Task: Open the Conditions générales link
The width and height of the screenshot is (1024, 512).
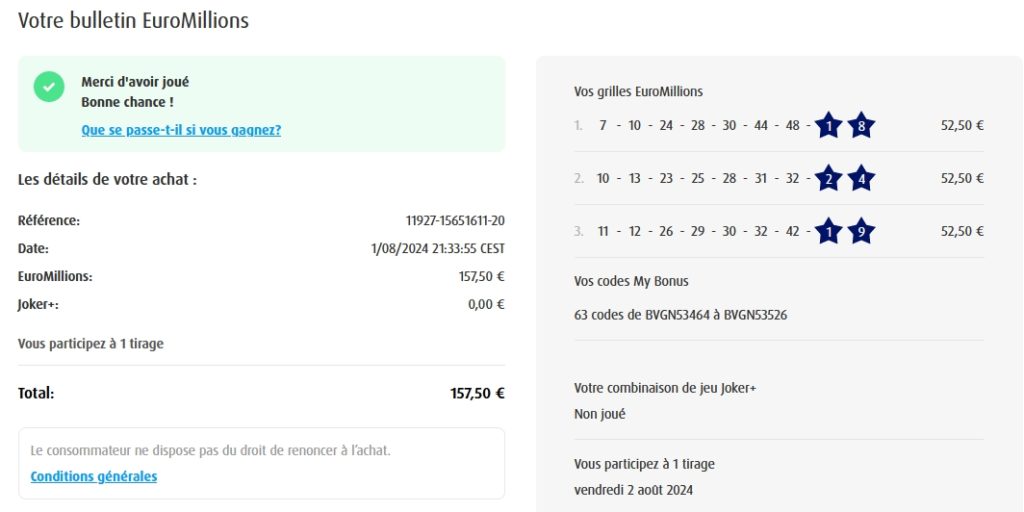Action: click(x=94, y=477)
